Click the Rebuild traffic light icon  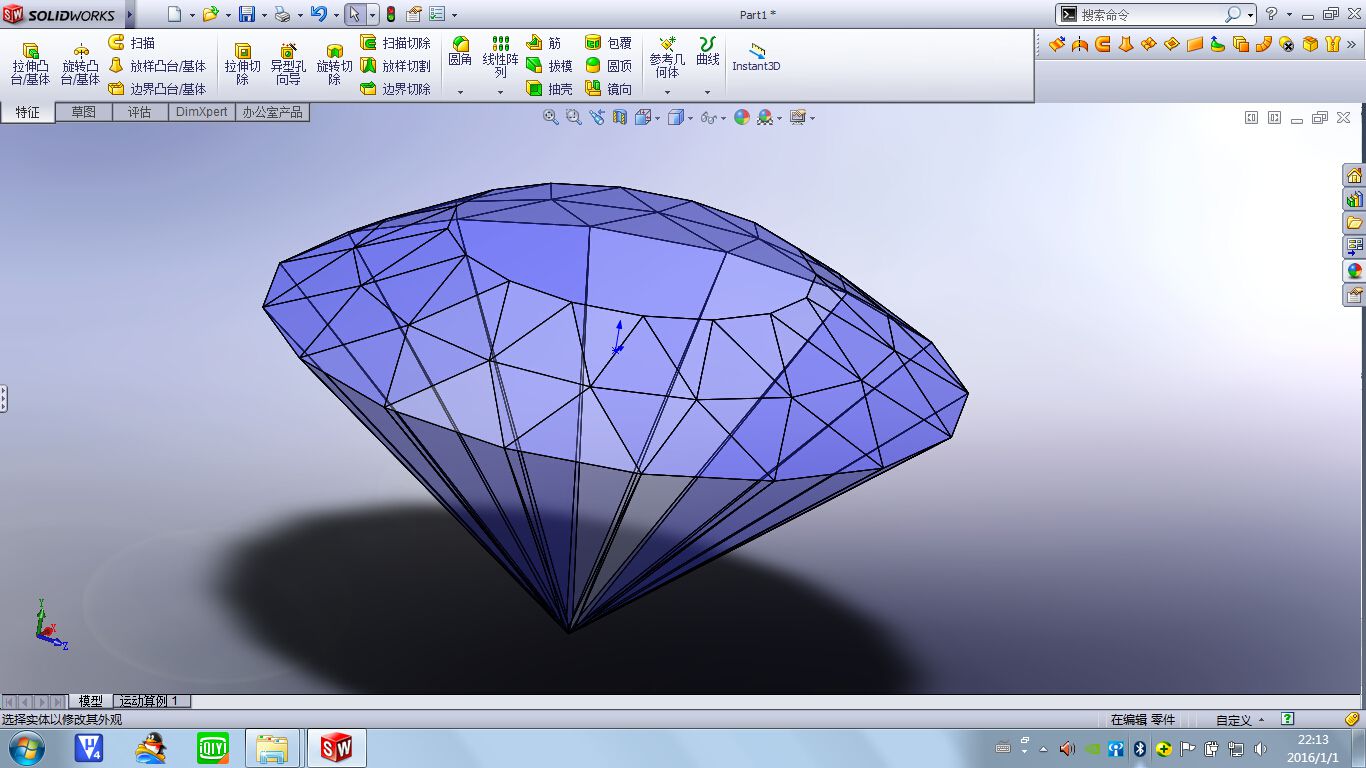point(390,14)
